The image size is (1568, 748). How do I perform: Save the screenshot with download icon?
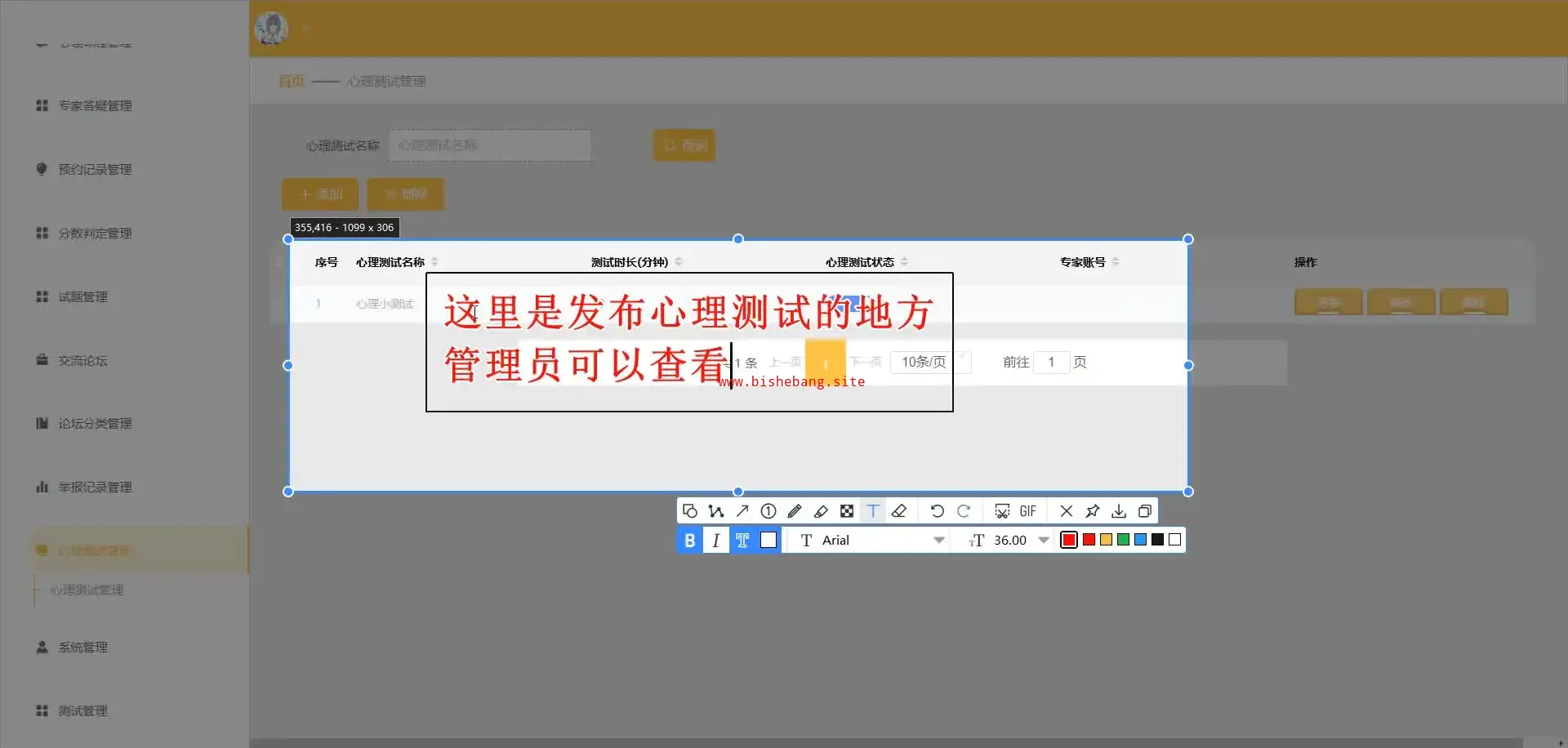1119,511
